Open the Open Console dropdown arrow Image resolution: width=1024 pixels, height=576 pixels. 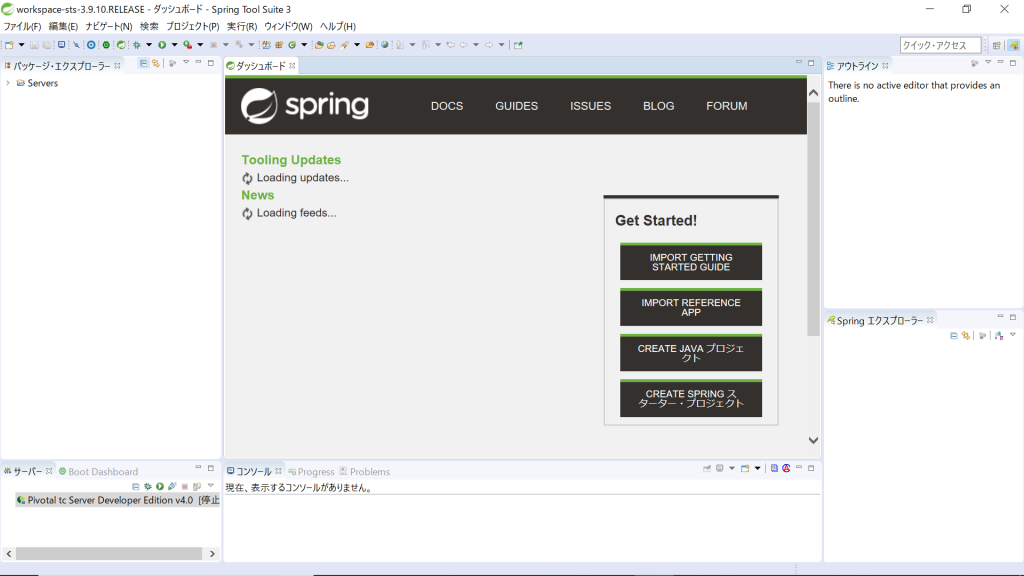pyautogui.click(x=758, y=468)
